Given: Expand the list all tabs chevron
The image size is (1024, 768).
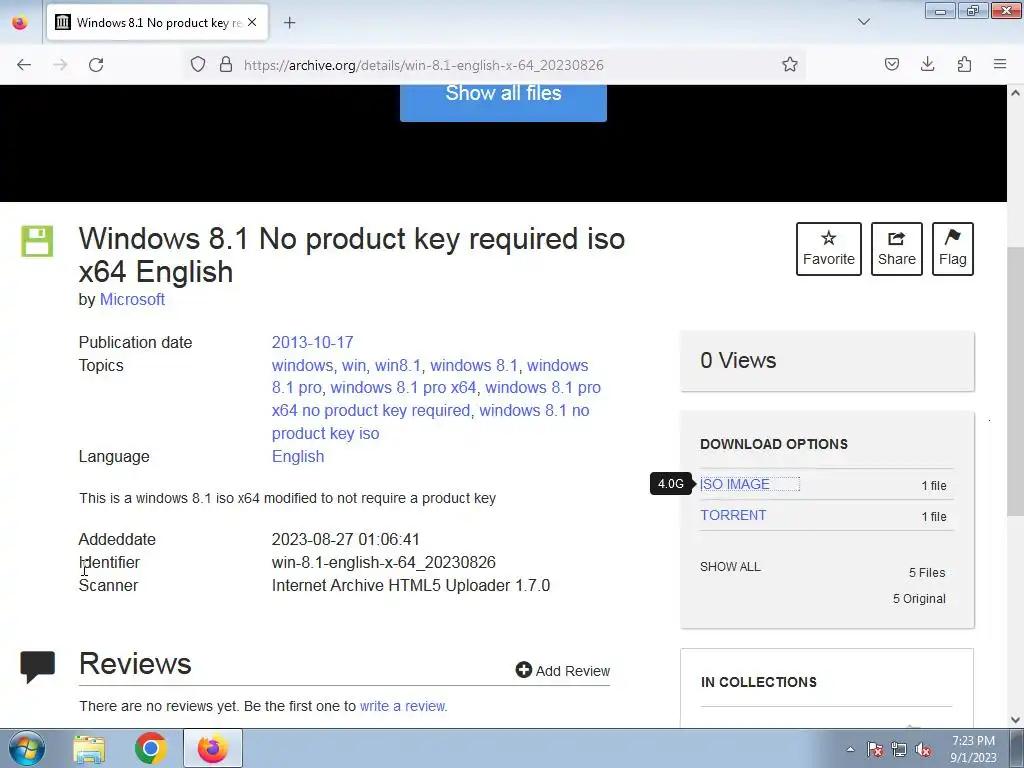Looking at the screenshot, I should point(863,22).
